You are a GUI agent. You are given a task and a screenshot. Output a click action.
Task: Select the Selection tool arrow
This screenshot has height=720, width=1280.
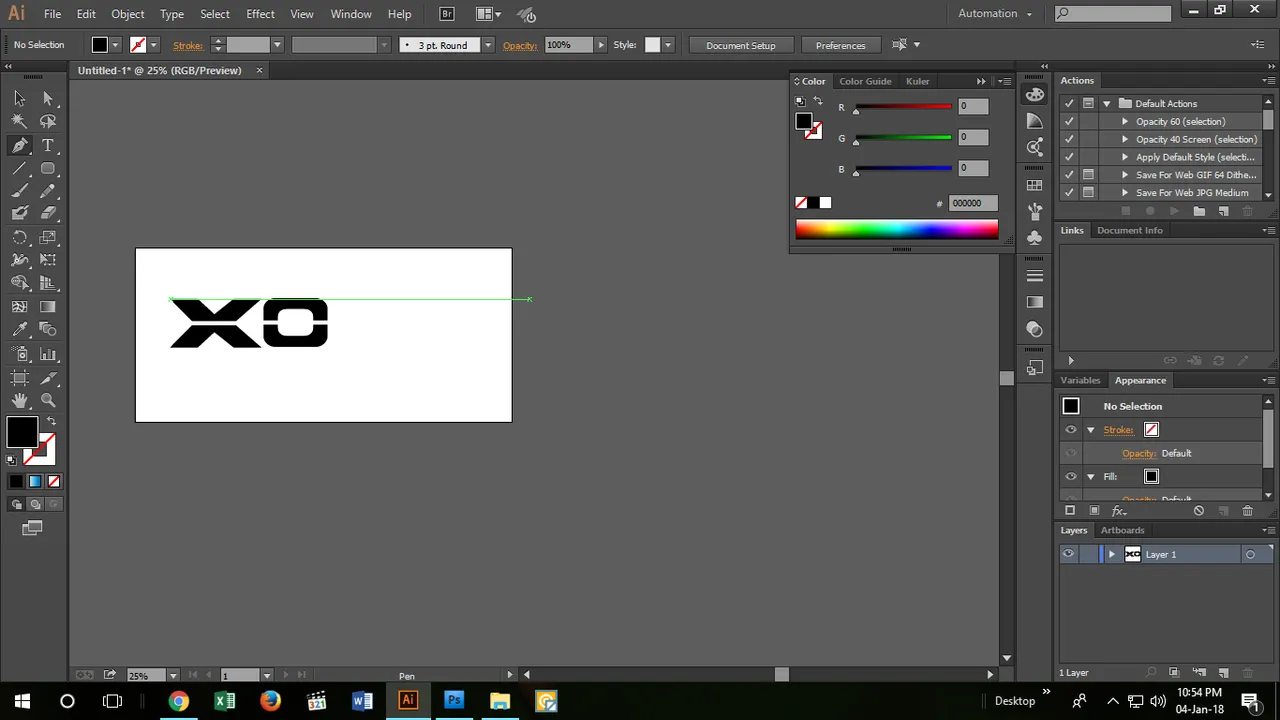20,98
